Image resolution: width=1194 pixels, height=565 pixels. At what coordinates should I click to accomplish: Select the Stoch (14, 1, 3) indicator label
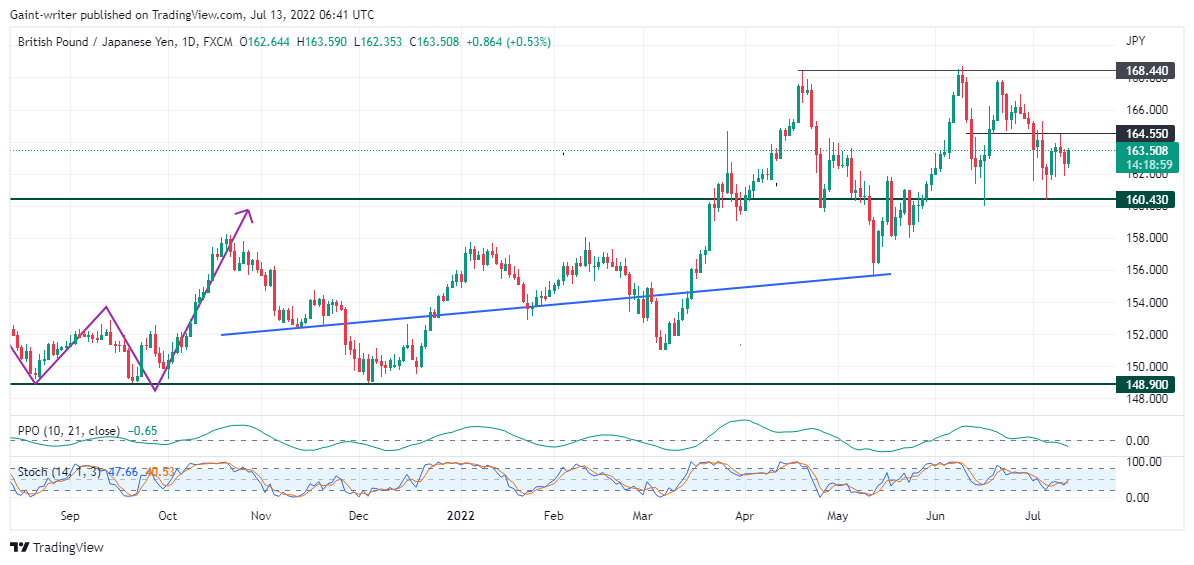59,472
